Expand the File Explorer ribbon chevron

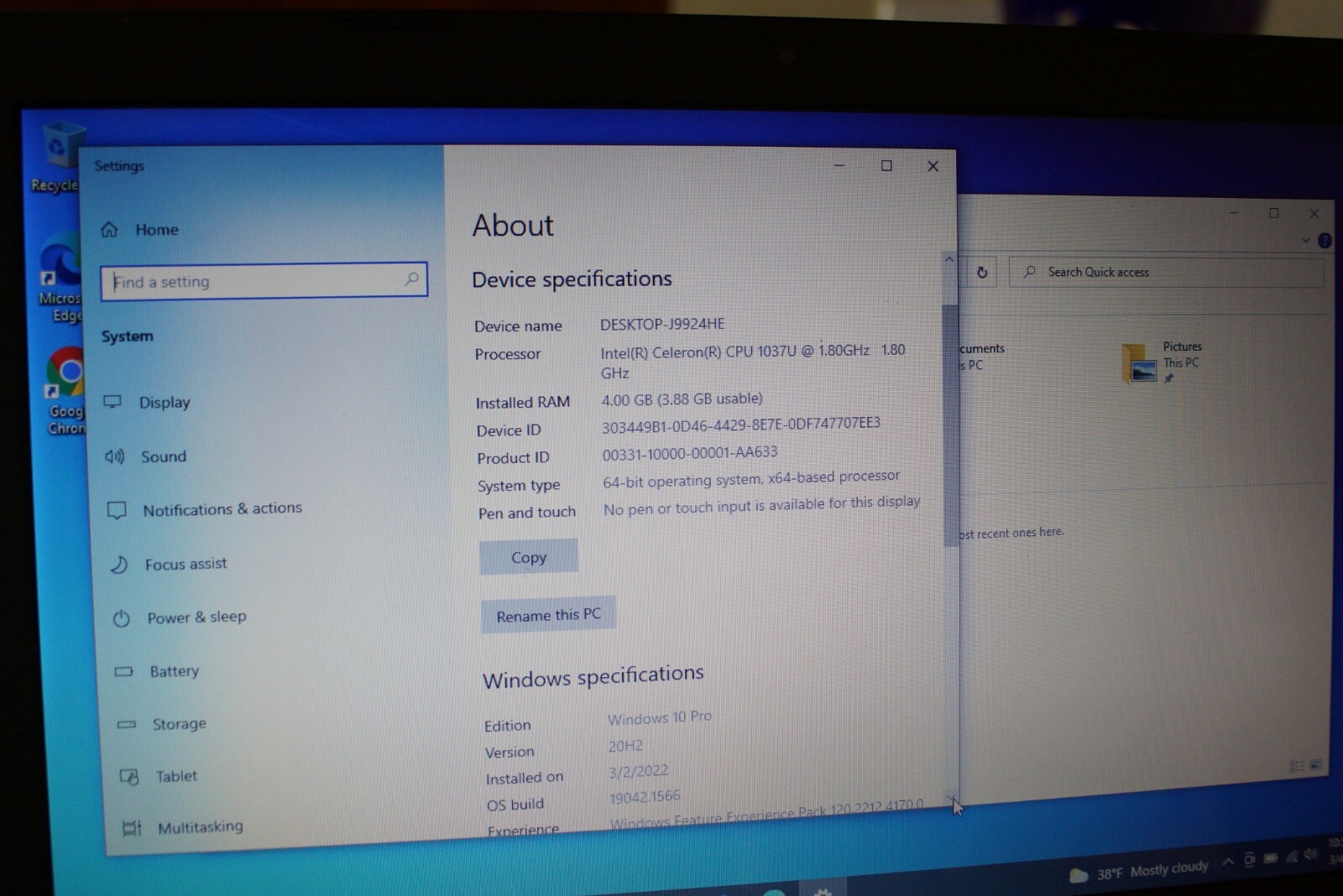pyautogui.click(x=1305, y=241)
